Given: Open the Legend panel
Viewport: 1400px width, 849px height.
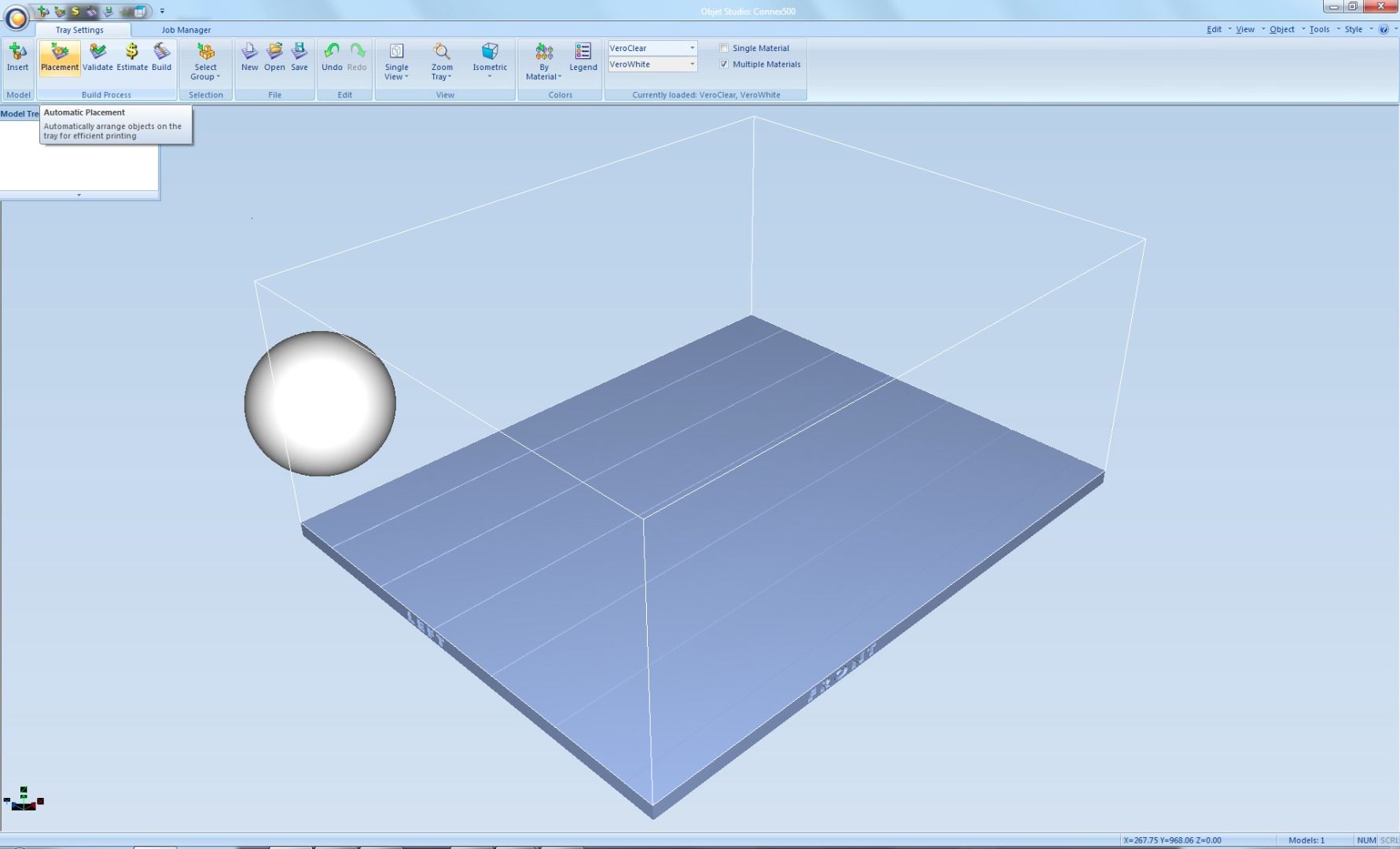Looking at the screenshot, I should [x=583, y=55].
